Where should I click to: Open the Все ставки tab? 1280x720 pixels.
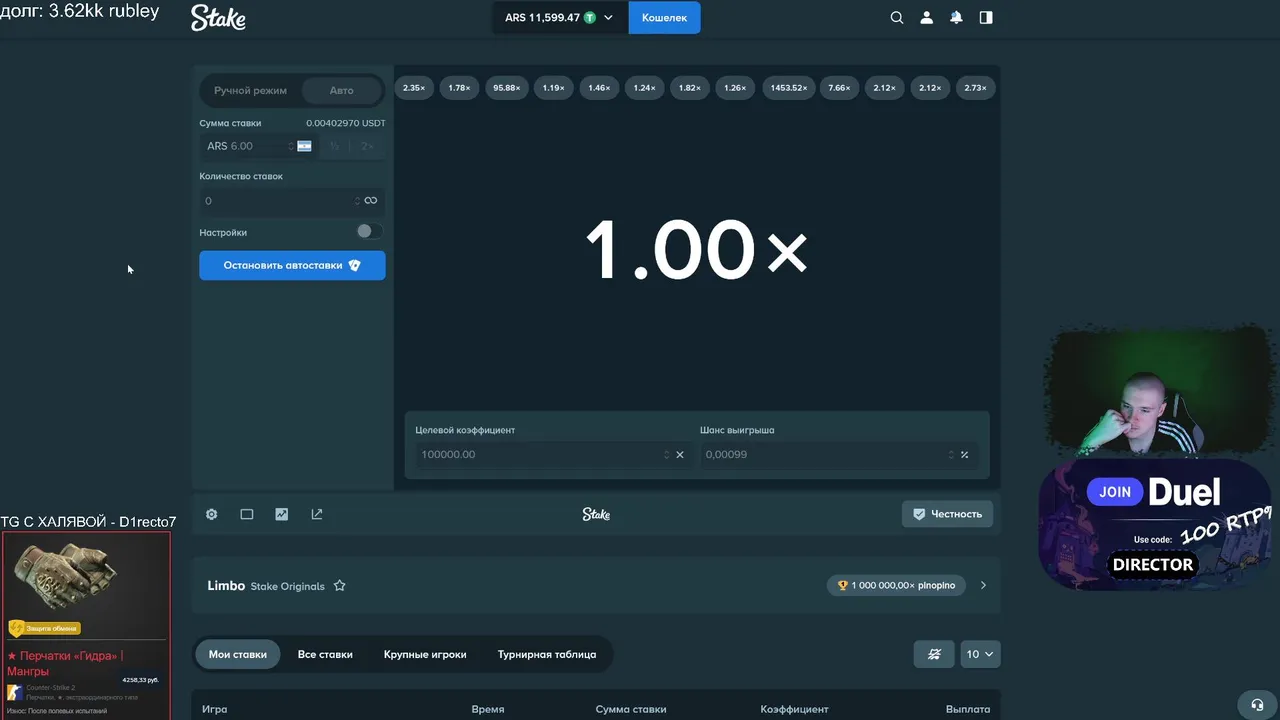(x=325, y=654)
